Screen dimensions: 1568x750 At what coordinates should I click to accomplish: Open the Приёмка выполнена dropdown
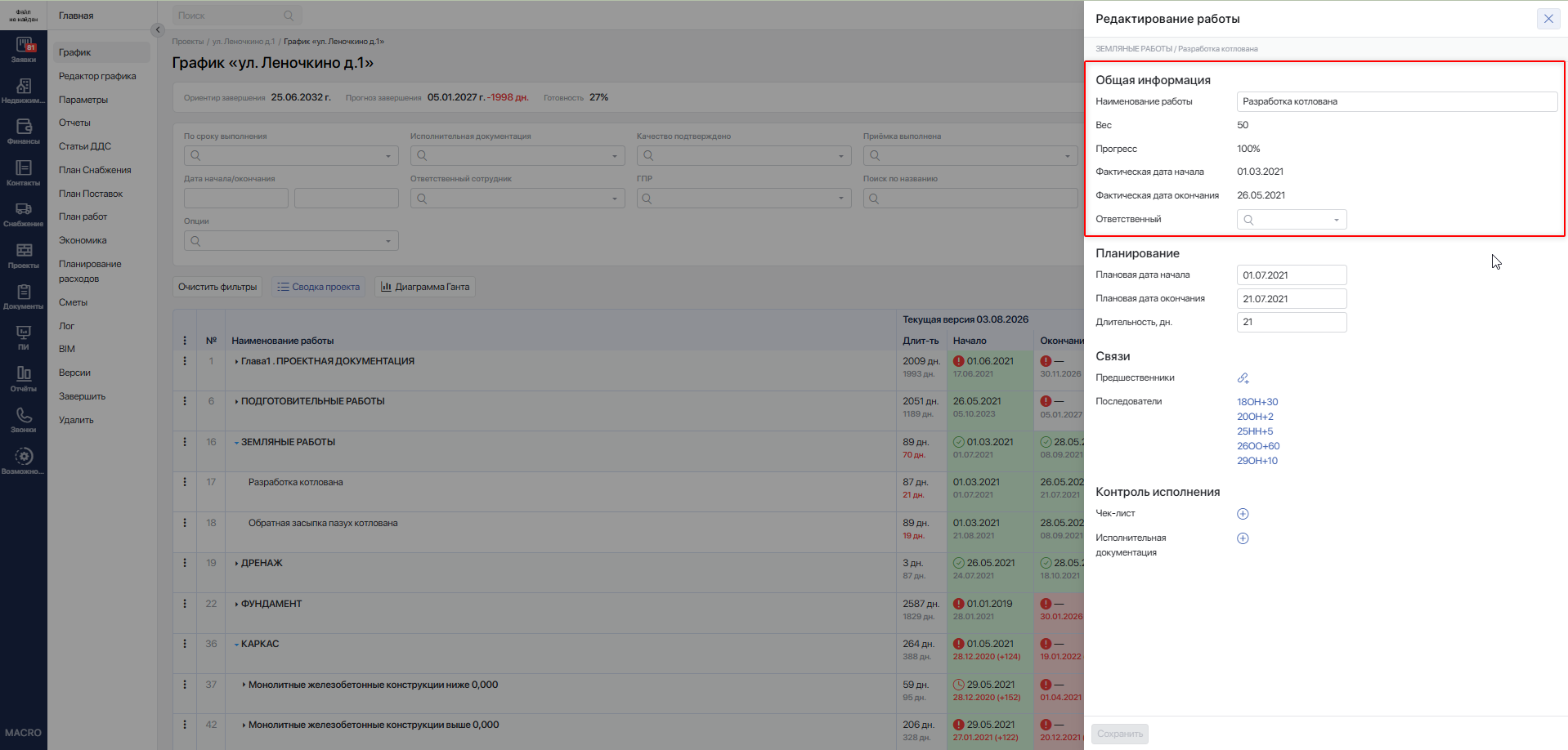coord(970,155)
